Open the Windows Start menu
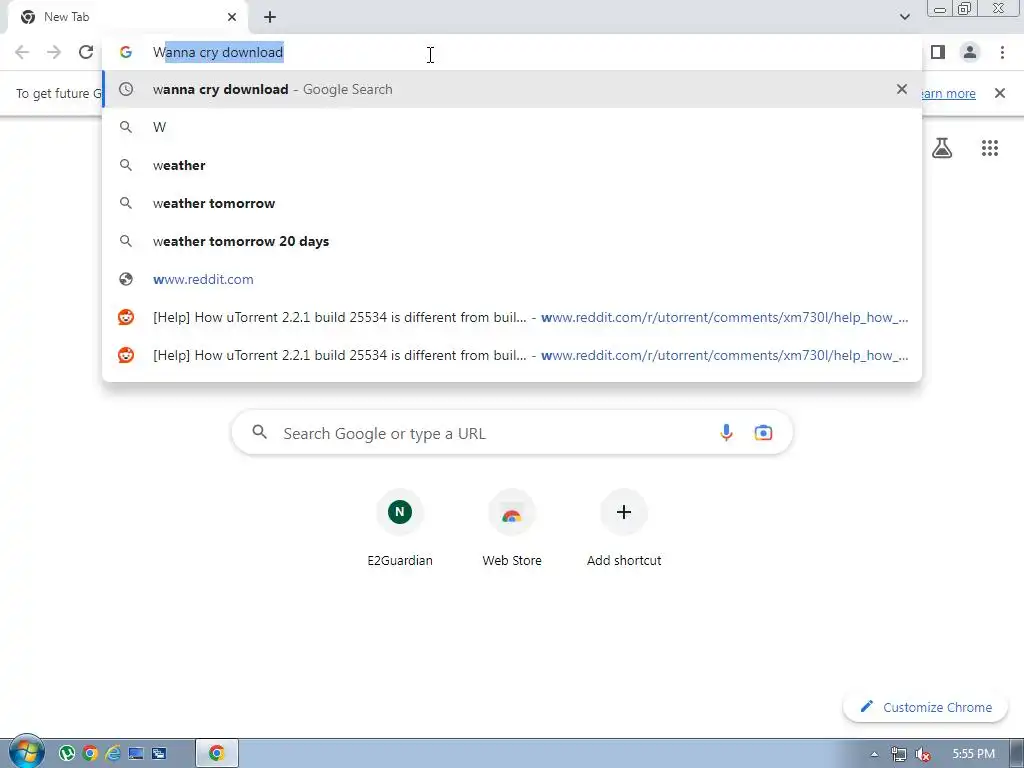This screenshot has width=1024, height=768. (x=26, y=752)
